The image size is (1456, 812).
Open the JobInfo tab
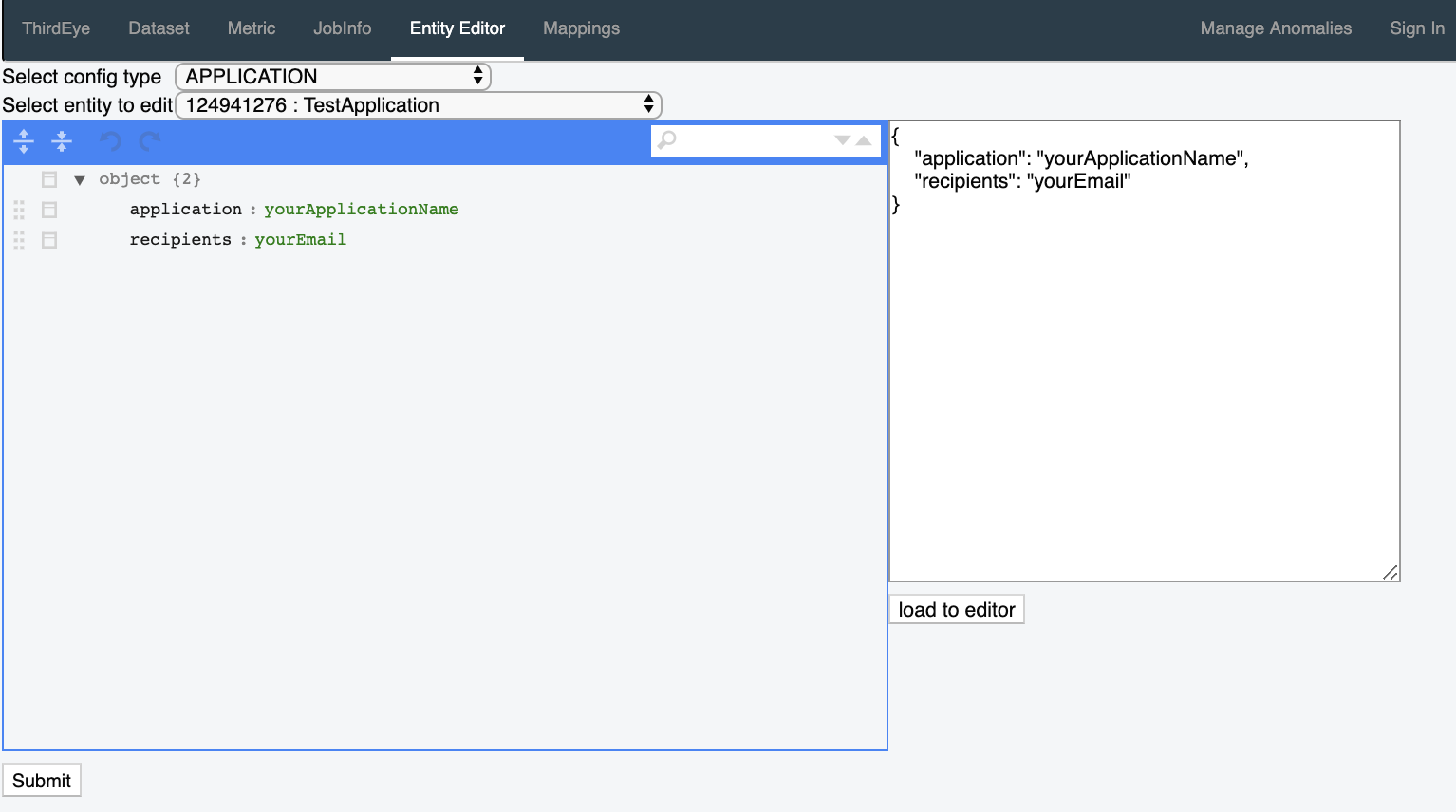click(x=343, y=28)
